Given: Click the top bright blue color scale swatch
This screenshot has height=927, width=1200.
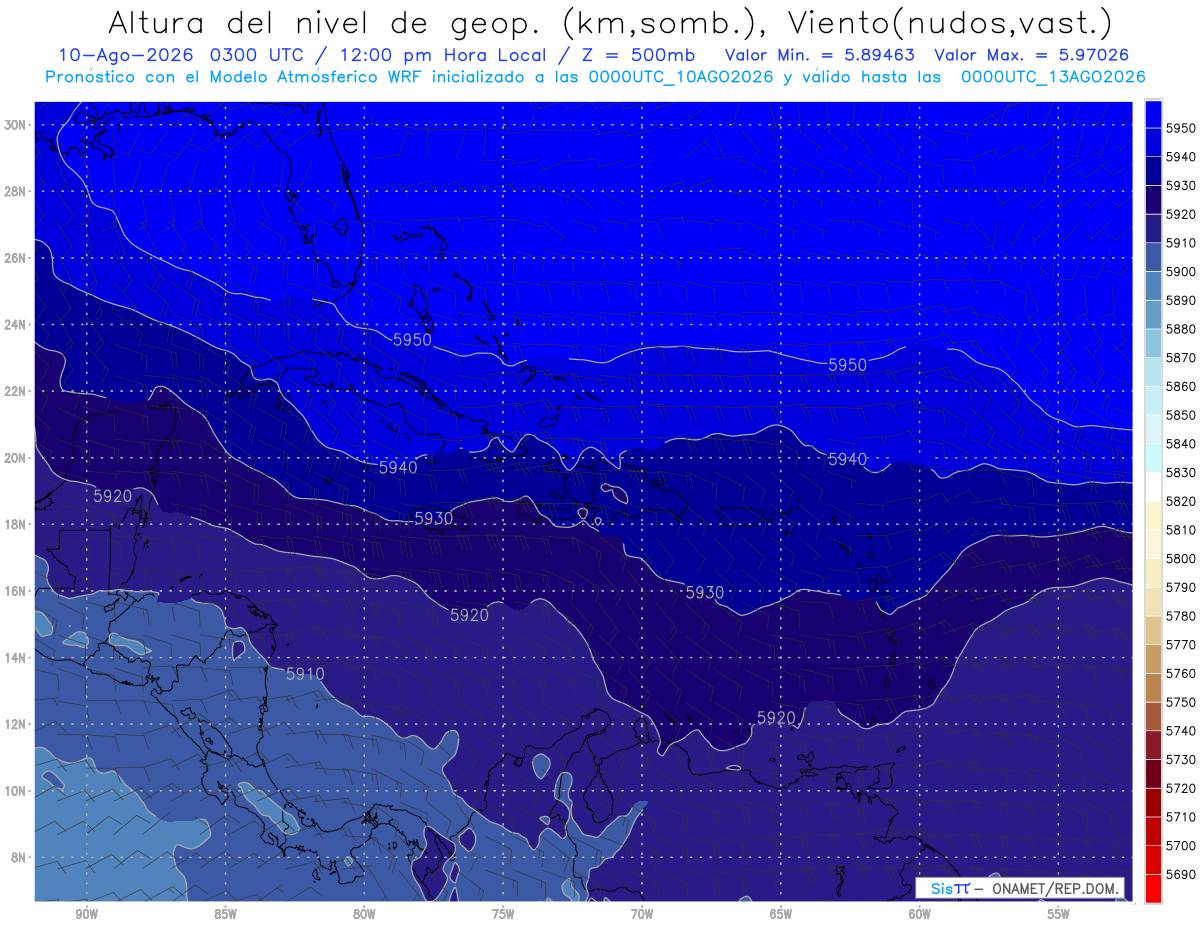Looking at the screenshot, I should [x=1153, y=112].
